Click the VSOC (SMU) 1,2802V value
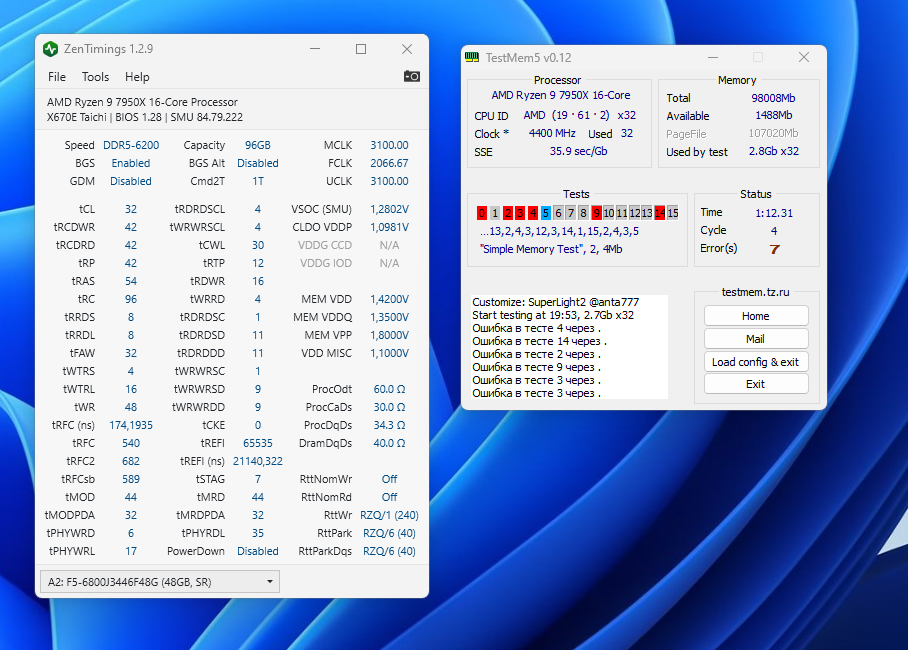 click(389, 209)
